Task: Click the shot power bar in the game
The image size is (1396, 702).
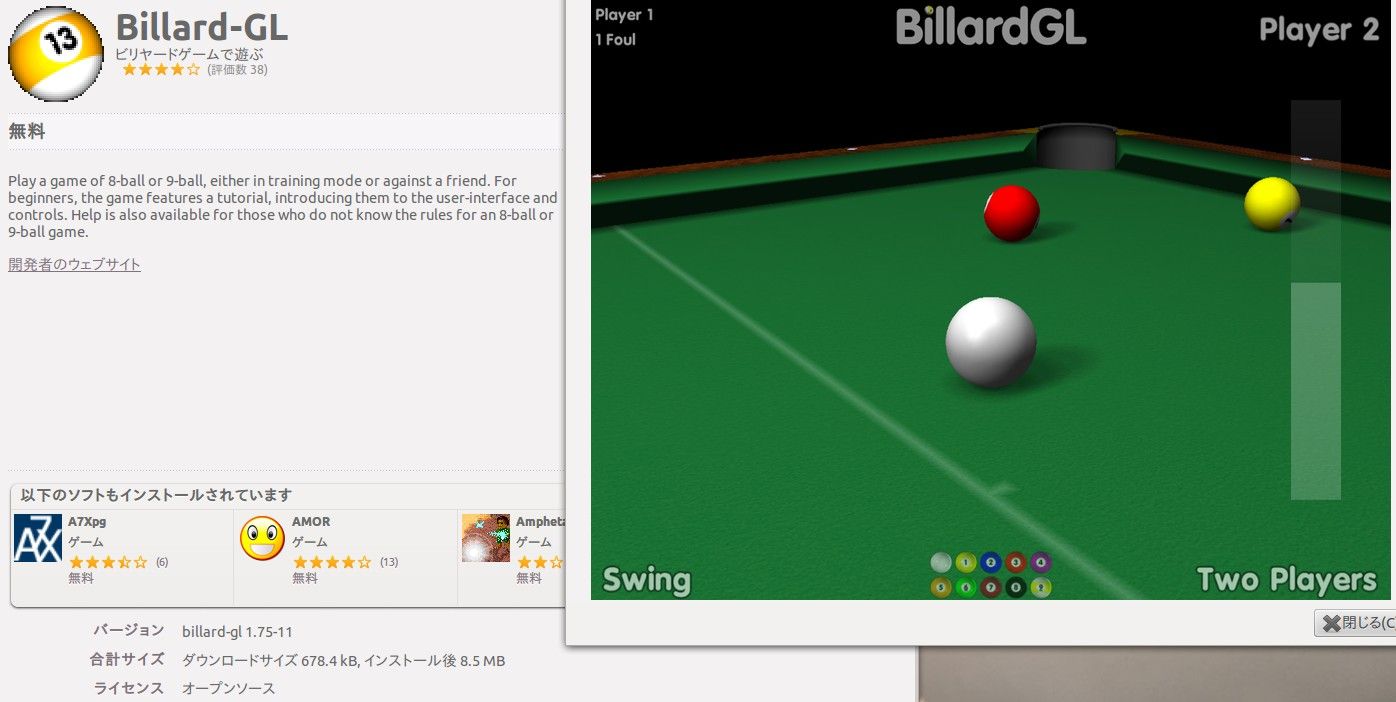Action: 1315,299
